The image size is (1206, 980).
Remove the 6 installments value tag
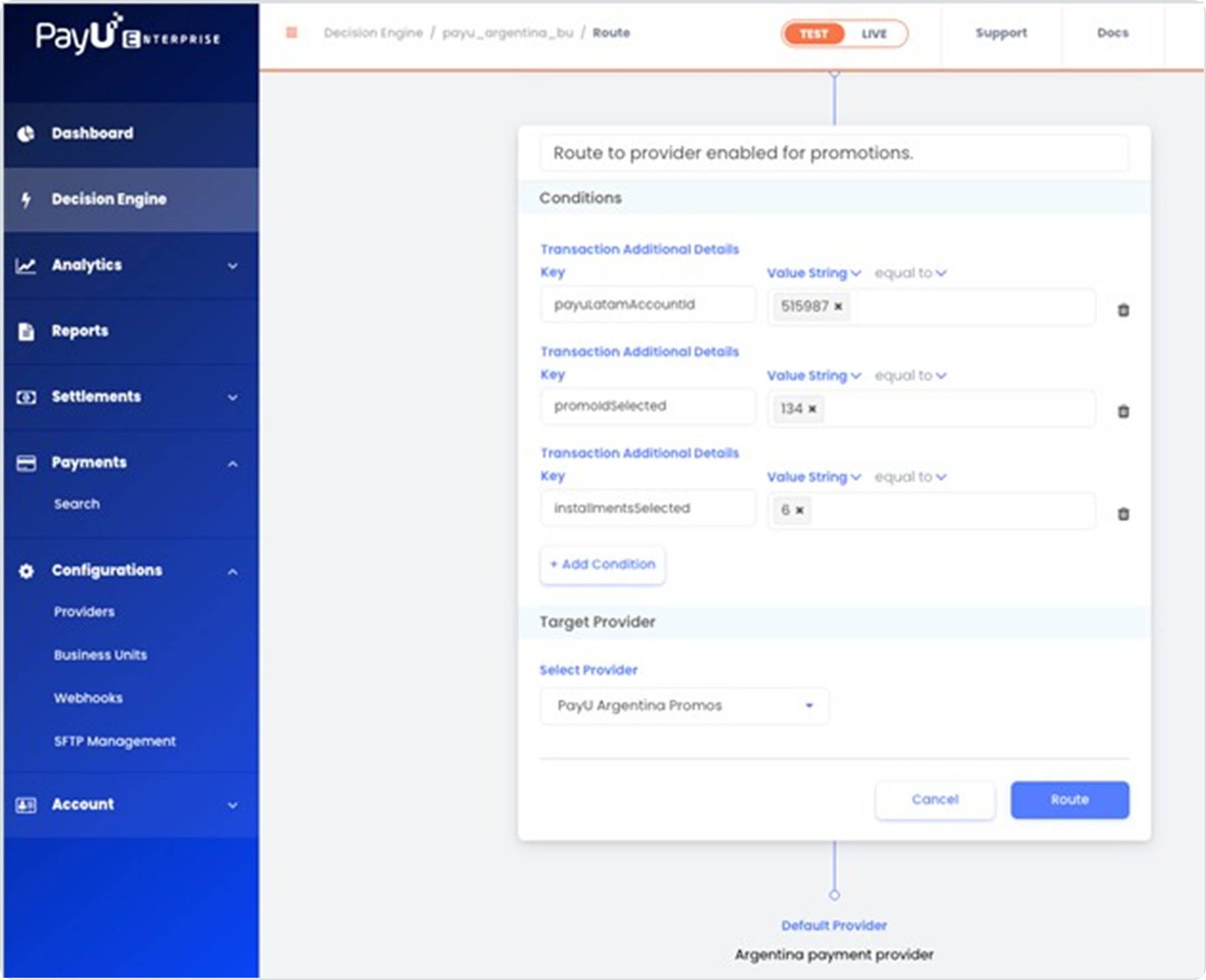[799, 510]
